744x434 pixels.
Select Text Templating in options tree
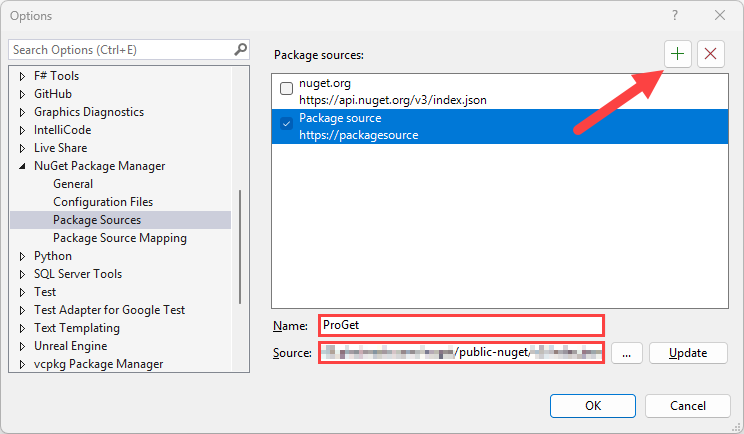tap(77, 328)
